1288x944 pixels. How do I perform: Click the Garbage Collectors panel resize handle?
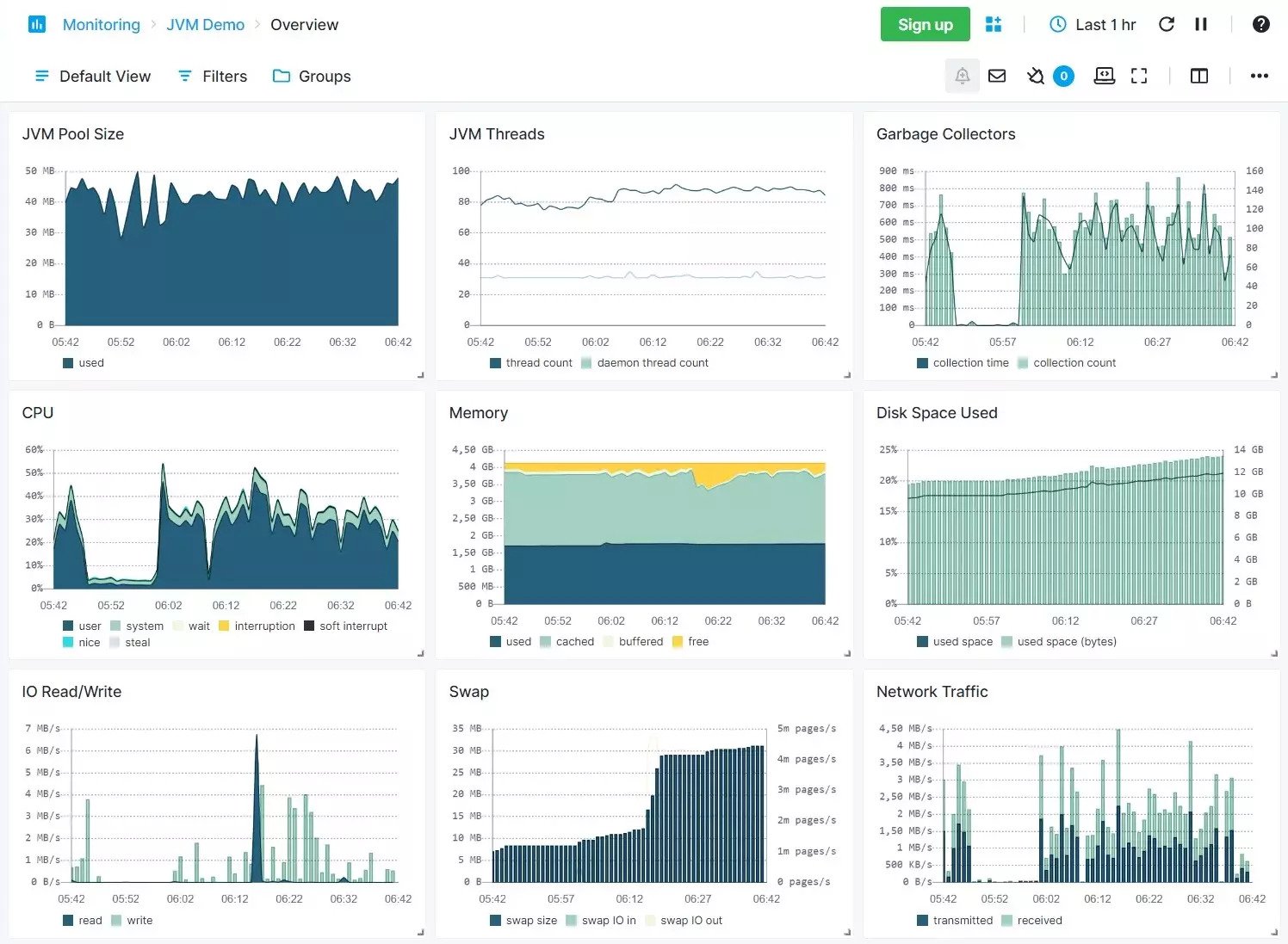(x=1274, y=375)
